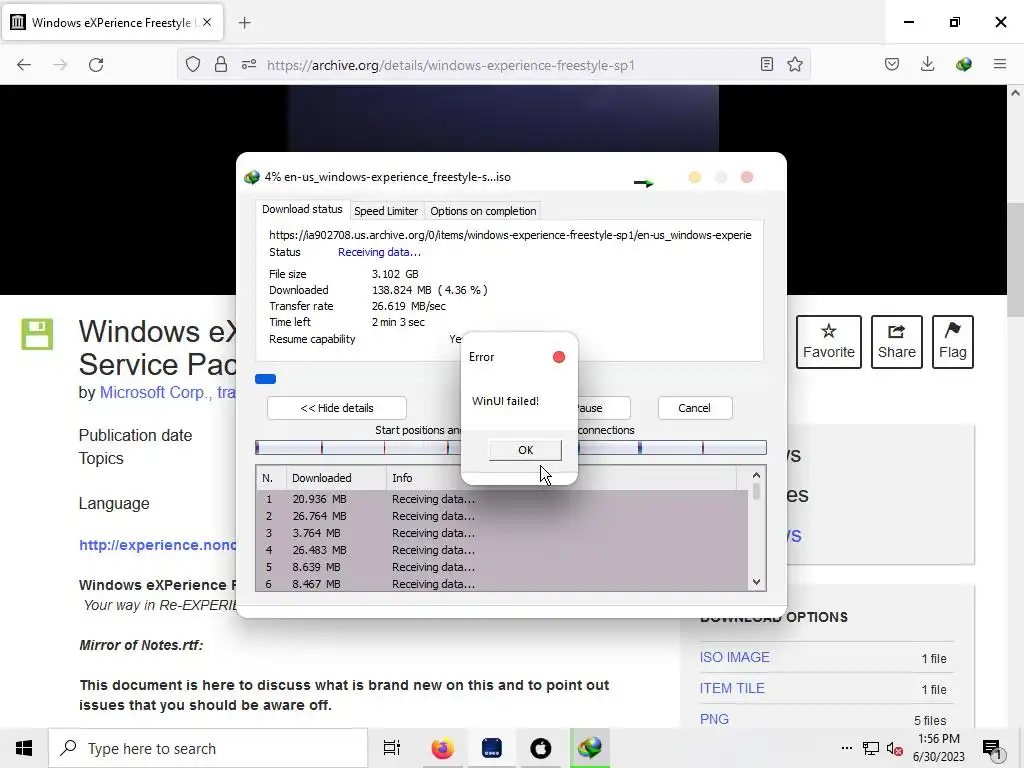This screenshot has width=1024, height=768.
Task: Open PNG download option
Action: [714, 719]
